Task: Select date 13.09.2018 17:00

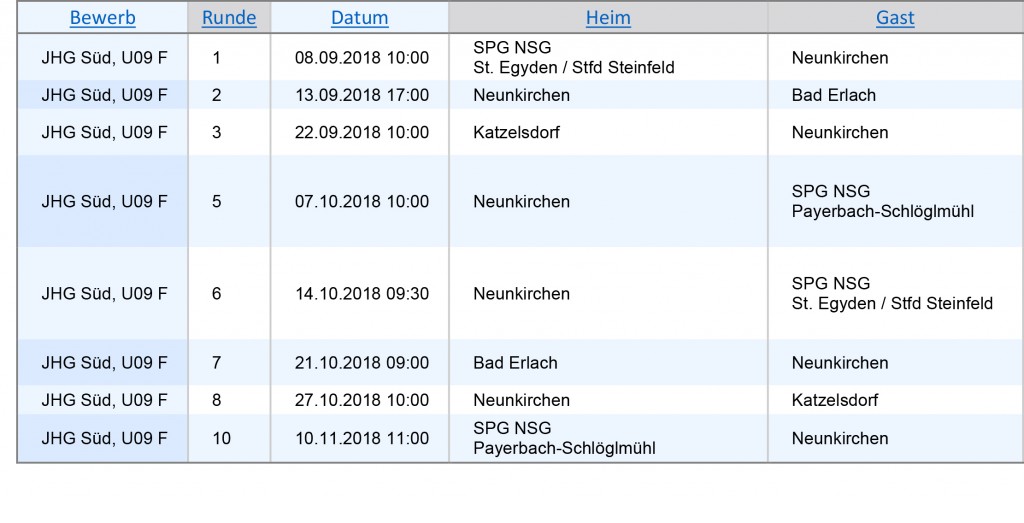Action: 362,95
